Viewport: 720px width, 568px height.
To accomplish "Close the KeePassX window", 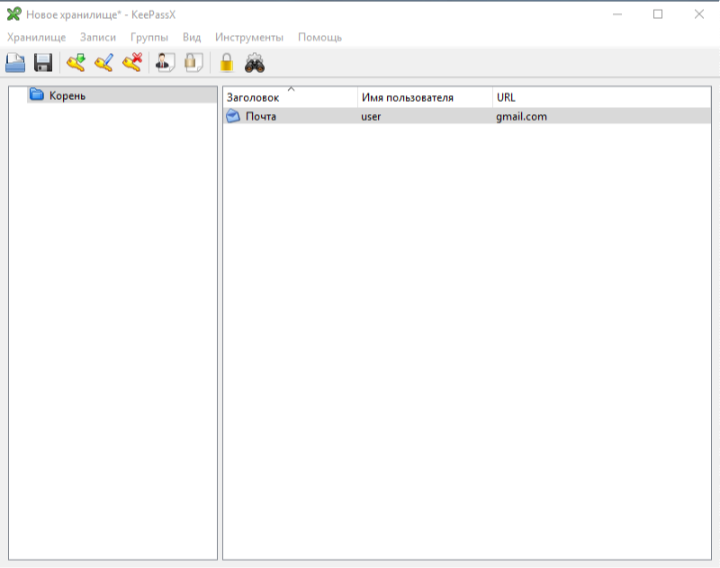I will (699, 14).
